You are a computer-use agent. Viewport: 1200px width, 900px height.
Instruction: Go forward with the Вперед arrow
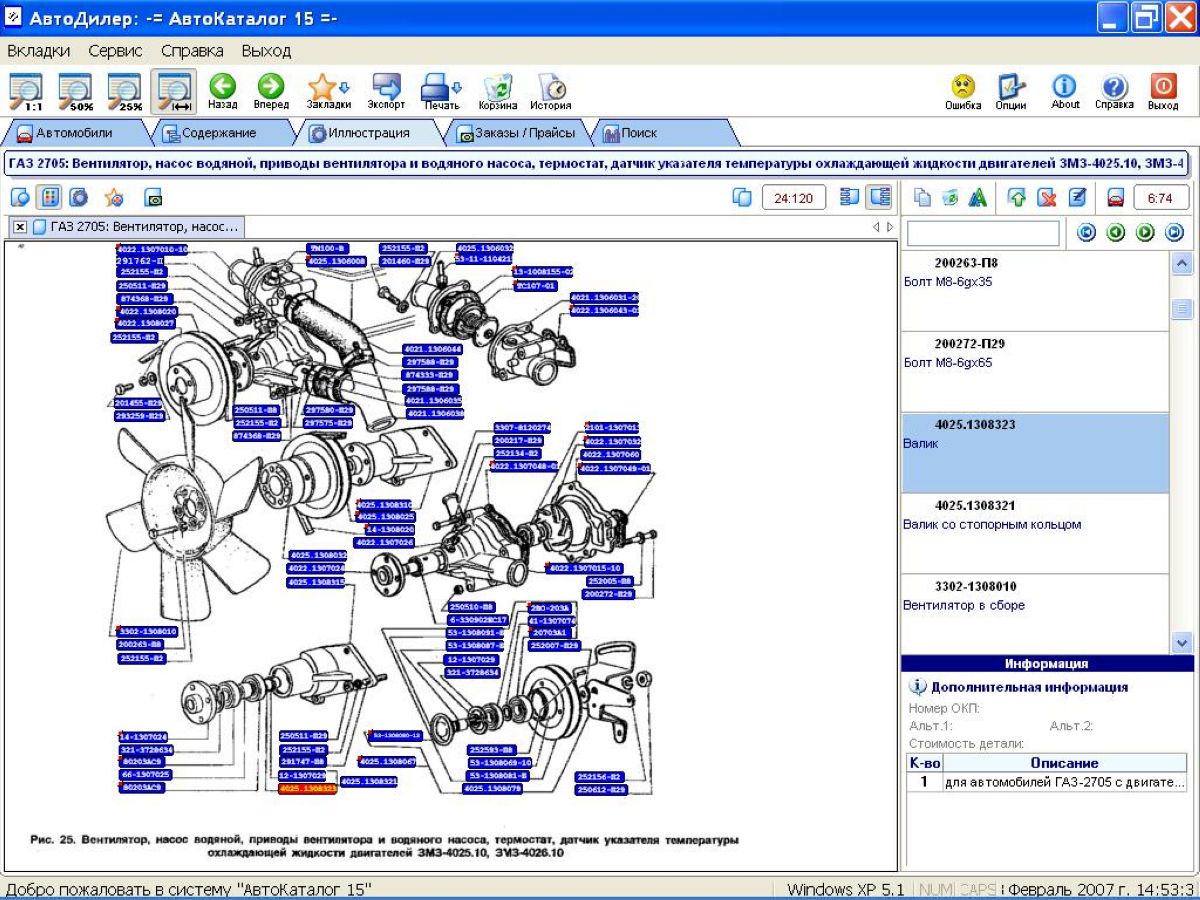pyautogui.click(x=271, y=91)
